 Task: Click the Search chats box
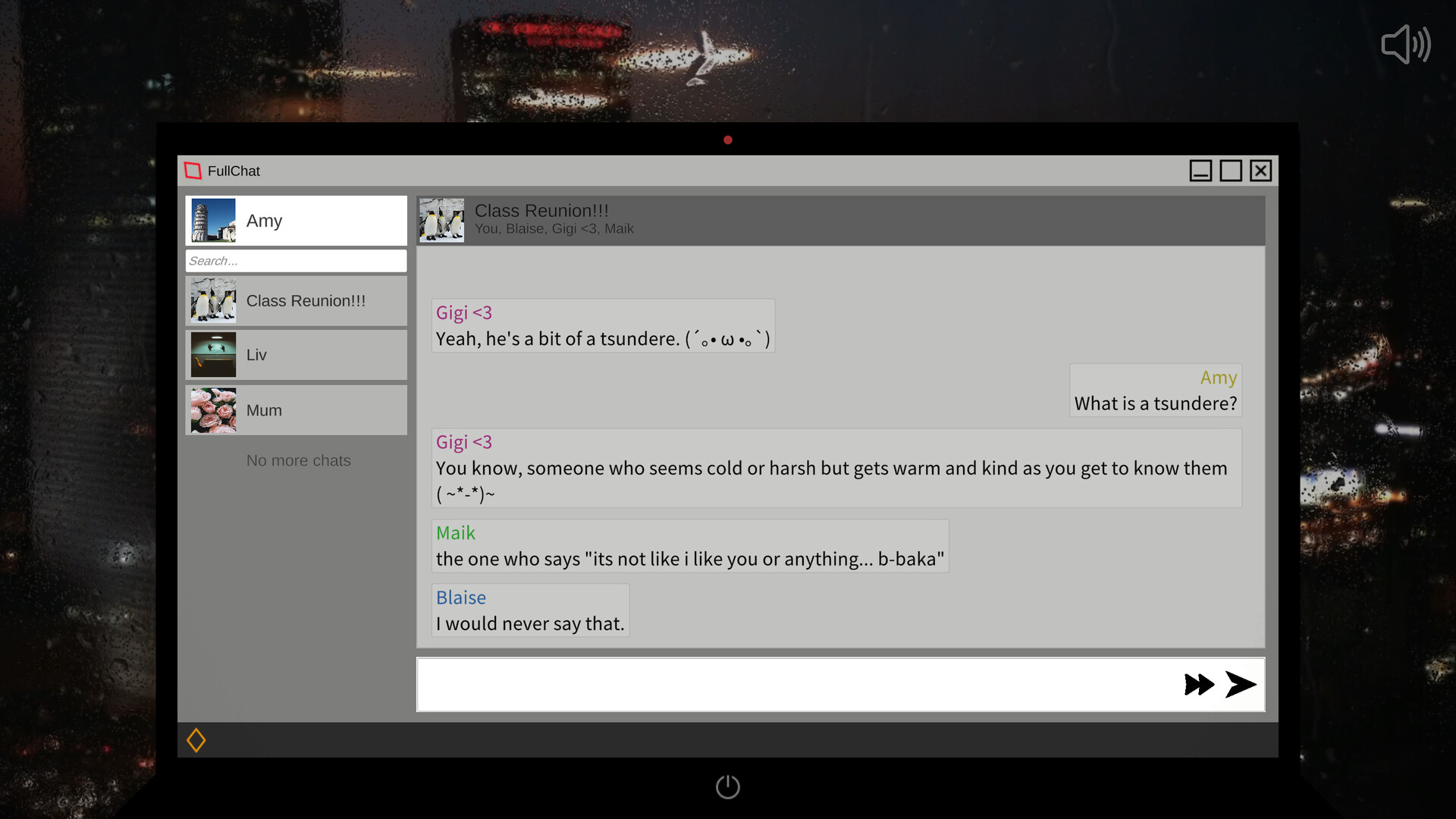pyautogui.click(x=296, y=260)
